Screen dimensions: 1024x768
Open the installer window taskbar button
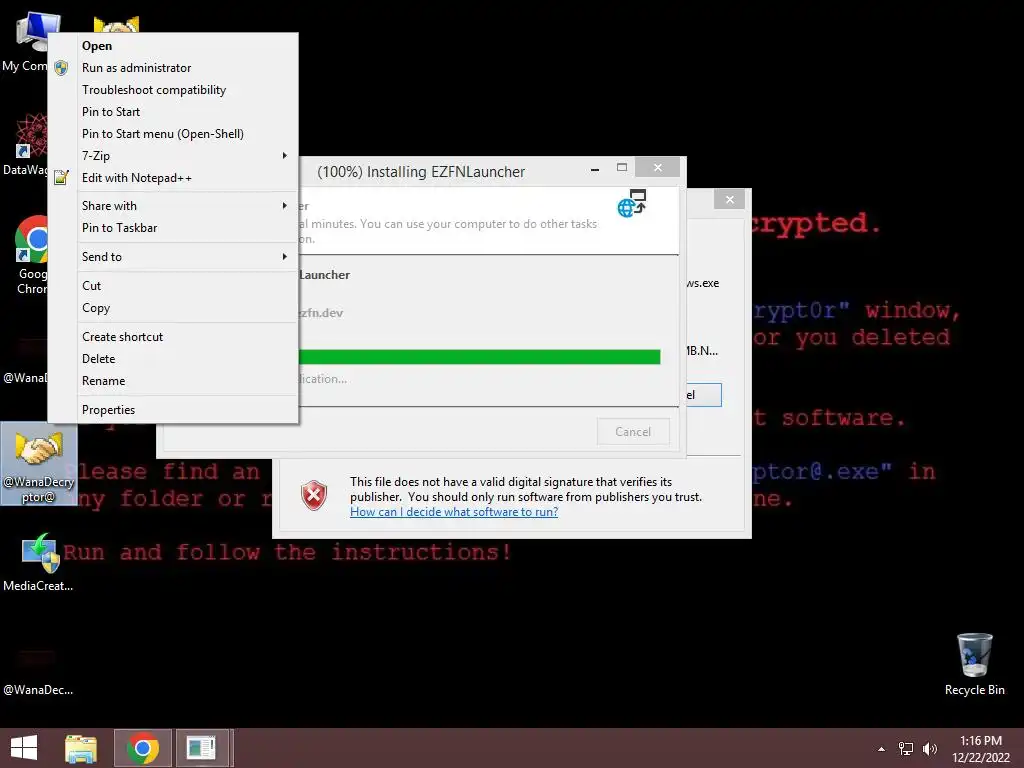pos(202,748)
